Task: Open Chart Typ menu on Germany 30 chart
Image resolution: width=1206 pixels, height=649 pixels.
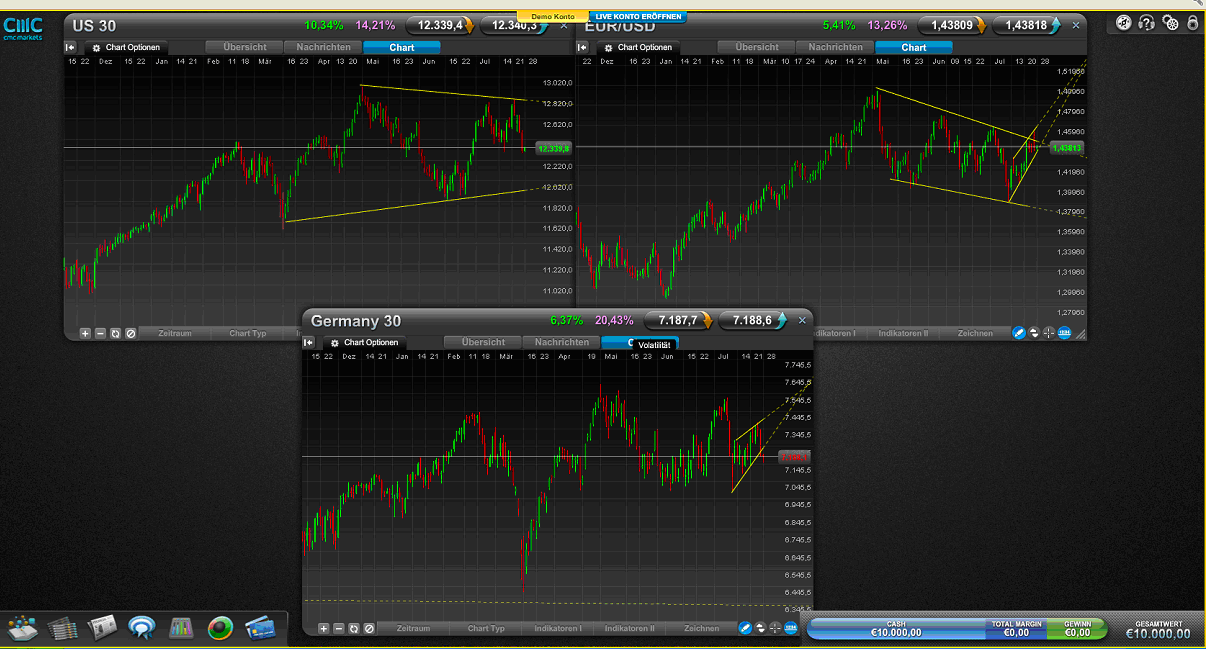Action: (x=486, y=628)
